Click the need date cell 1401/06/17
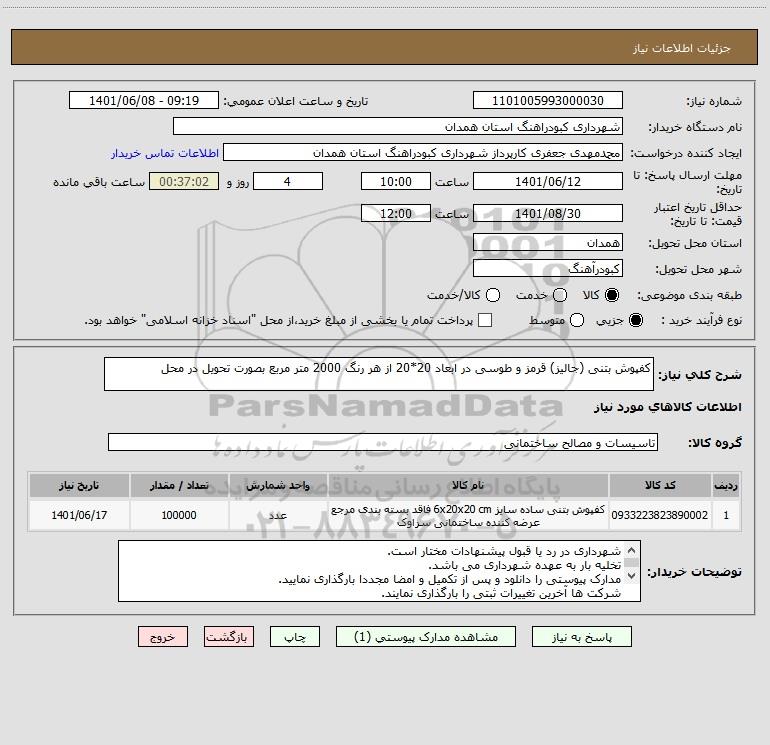The image size is (770, 745). (x=79, y=515)
